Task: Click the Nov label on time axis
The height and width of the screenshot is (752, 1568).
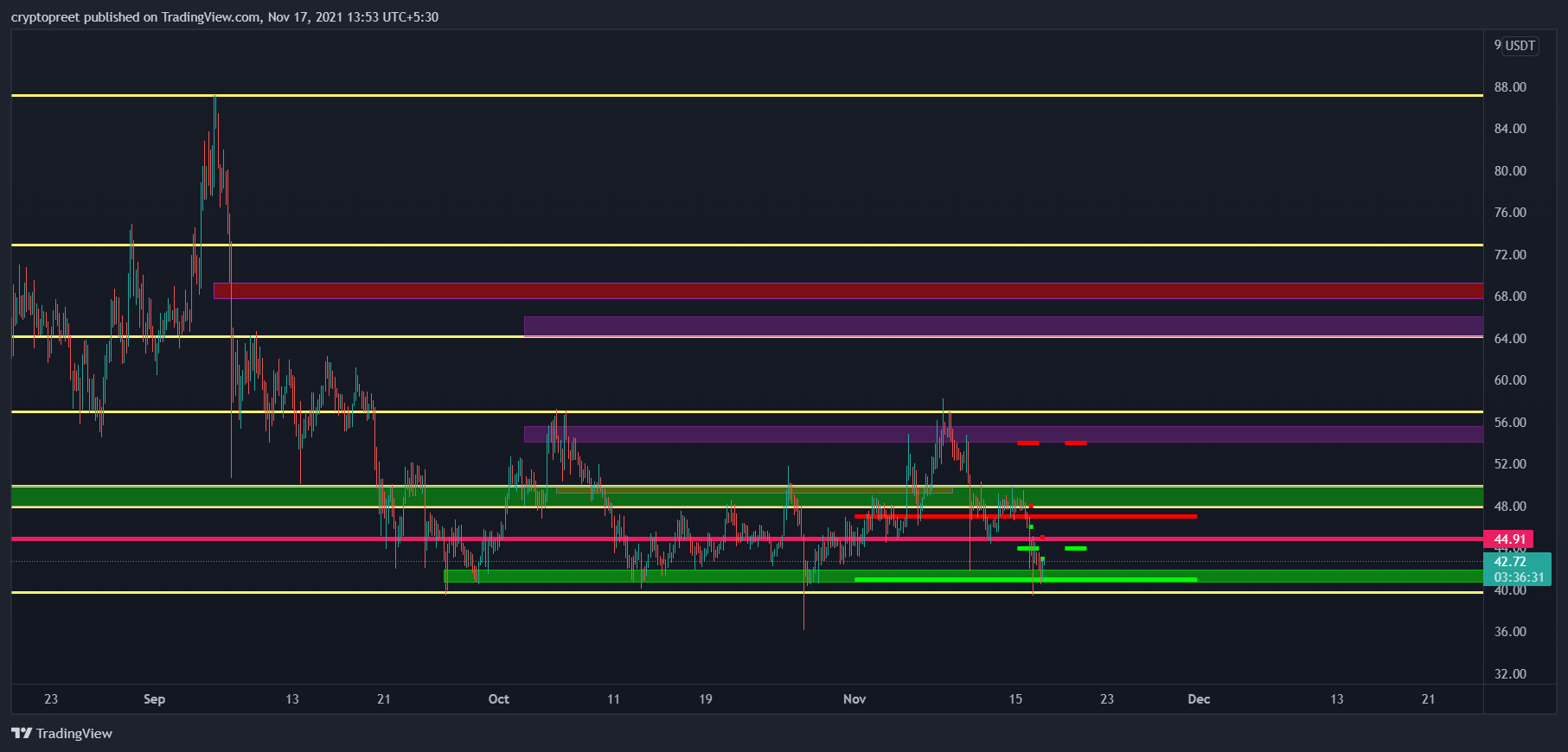Action: [x=854, y=699]
